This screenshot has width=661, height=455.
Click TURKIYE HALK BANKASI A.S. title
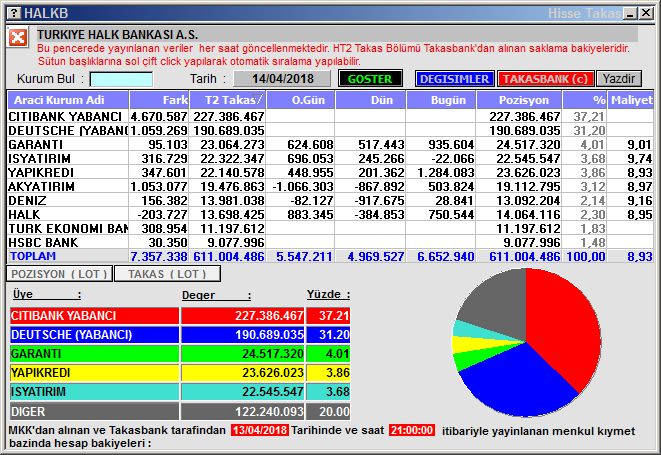point(118,35)
